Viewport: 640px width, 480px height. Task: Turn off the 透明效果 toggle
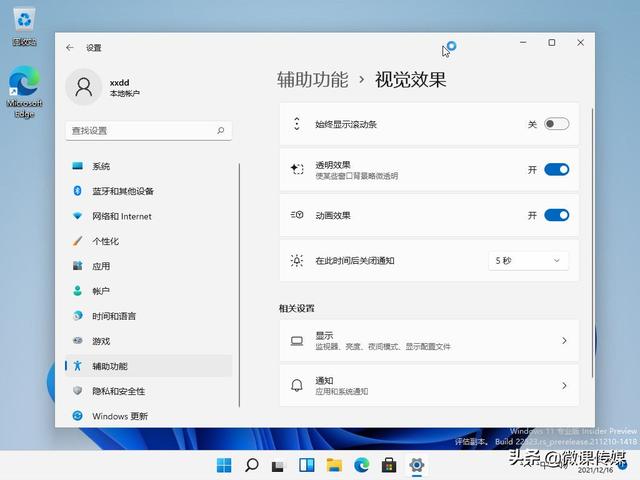(x=556, y=169)
